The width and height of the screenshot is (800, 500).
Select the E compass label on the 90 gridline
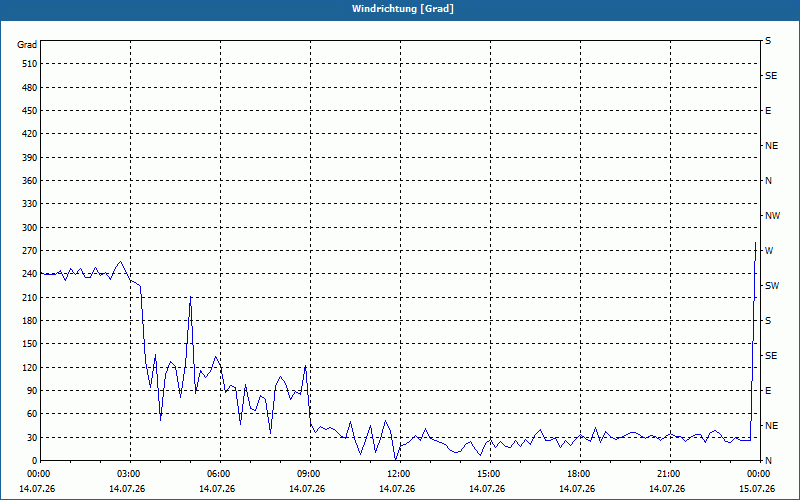[768, 391]
